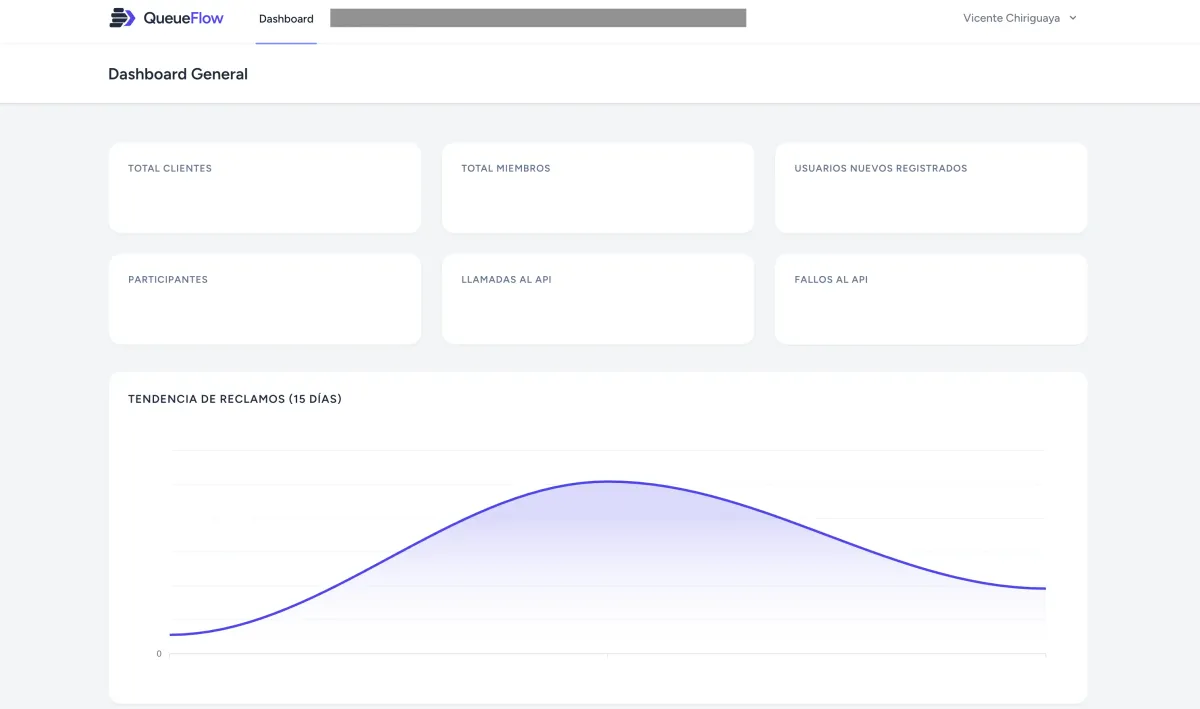The image size is (1200, 709).
Task: Open the Dashboard tab
Action: pyautogui.click(x=286, y=19)
